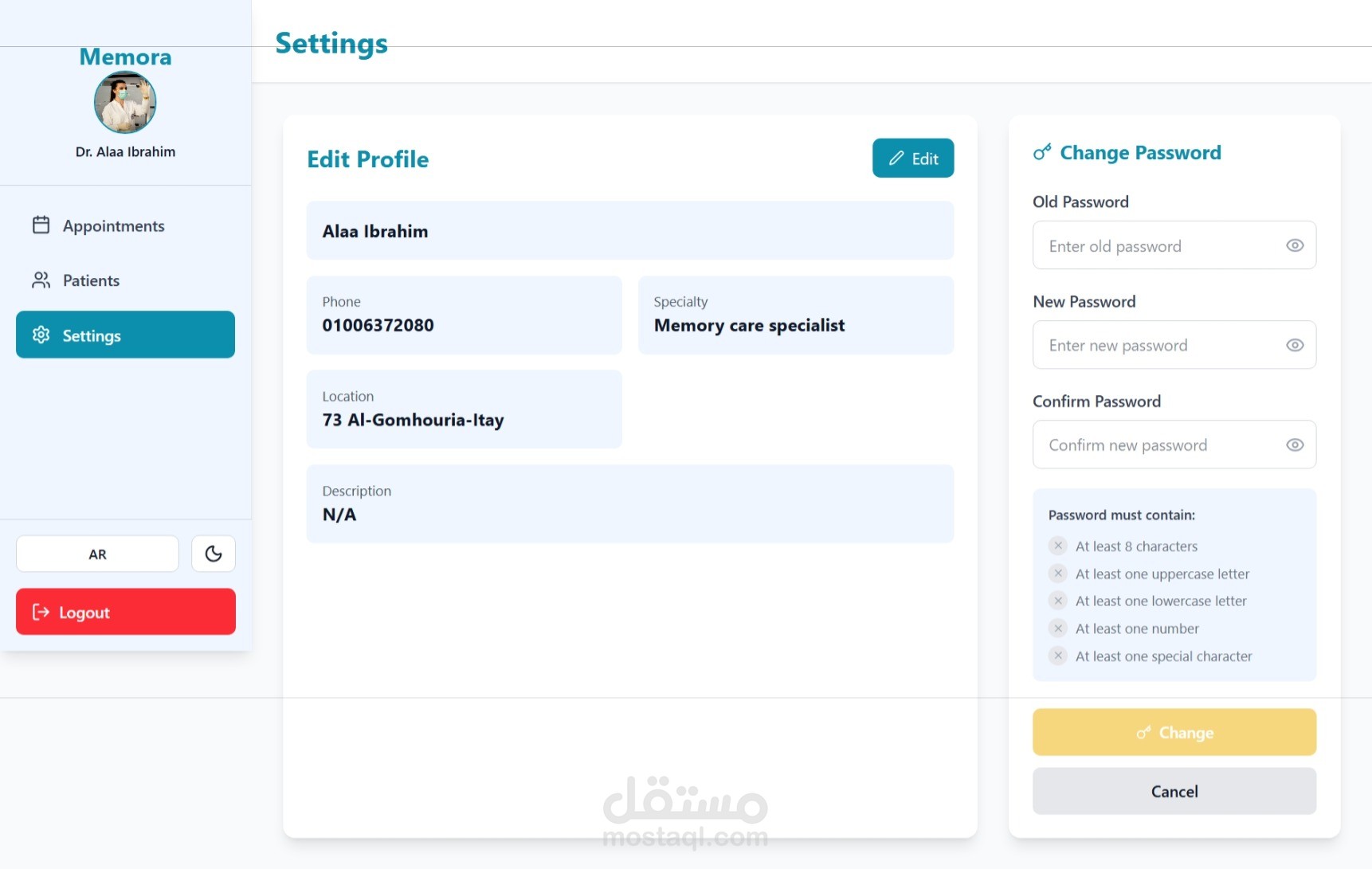Click the people icon beside Patients
The image size is (1372, 869).
coord(41,280)
